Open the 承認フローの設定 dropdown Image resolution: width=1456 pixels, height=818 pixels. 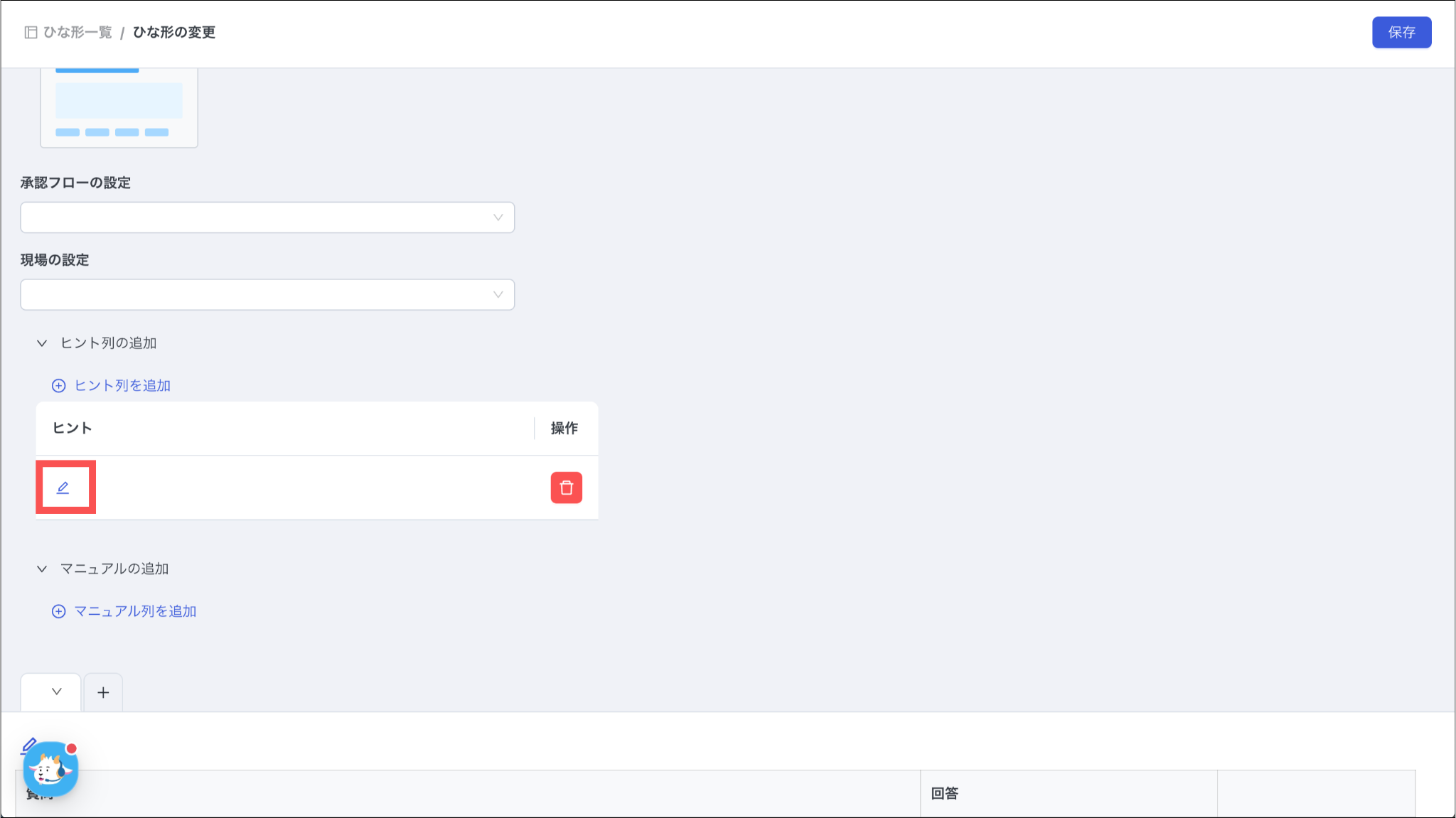pyautogui.click(x=267, y=217)
